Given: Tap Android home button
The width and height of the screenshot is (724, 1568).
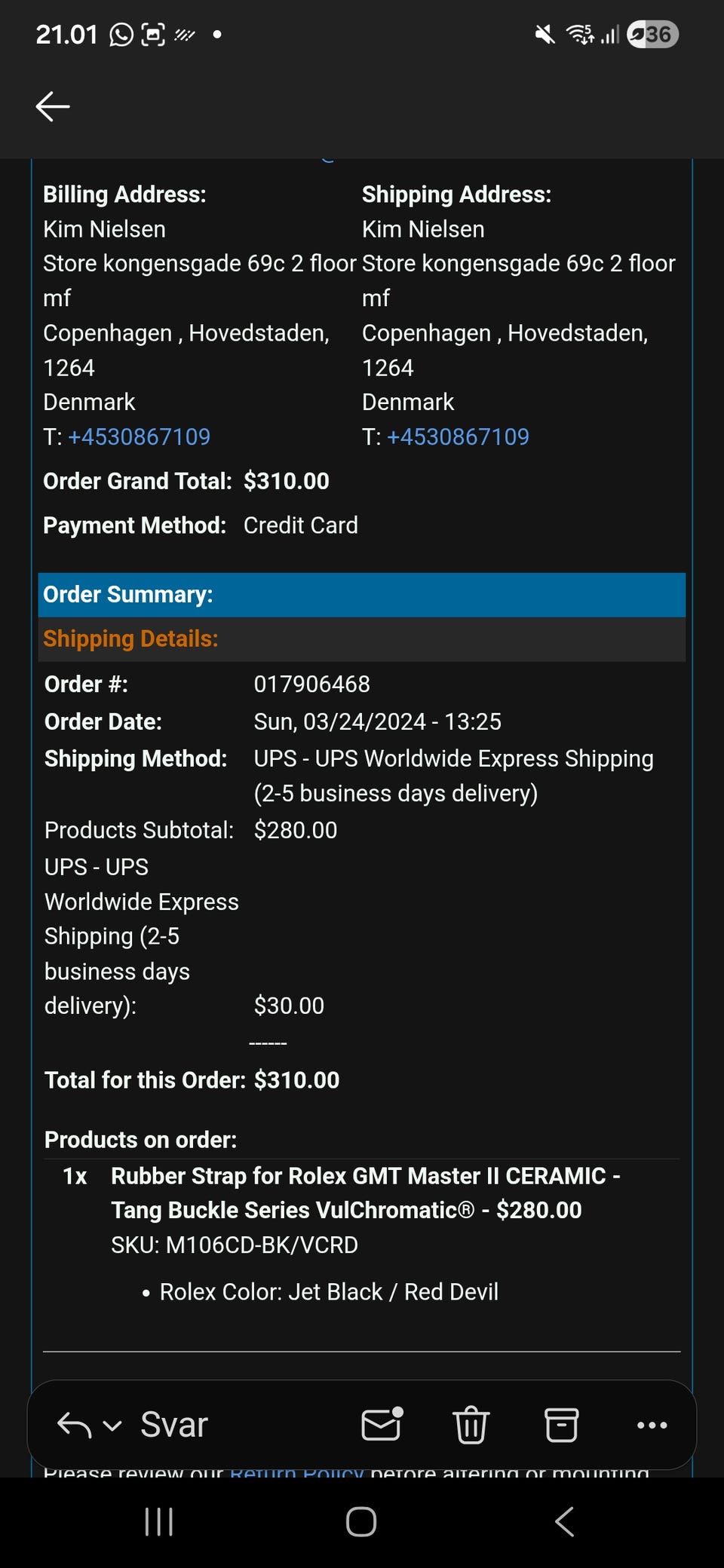Looking at the screenshot, I should pyautogui.click(x=361, y=1521).
